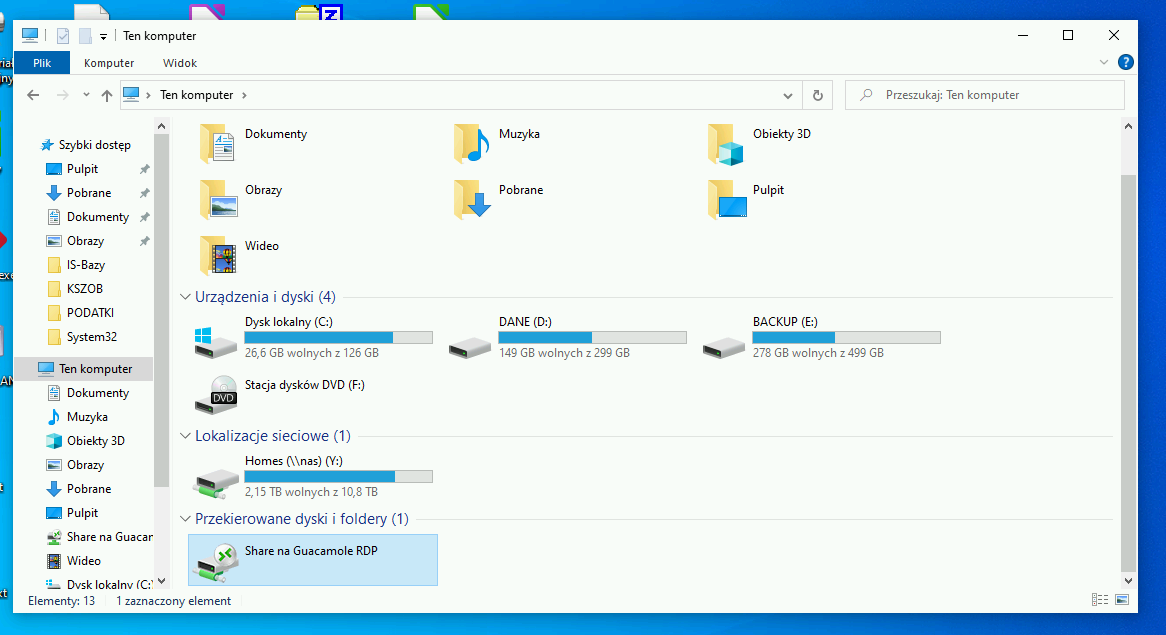Expand the ribbon with the chevron arrow

coord(1104,62)
